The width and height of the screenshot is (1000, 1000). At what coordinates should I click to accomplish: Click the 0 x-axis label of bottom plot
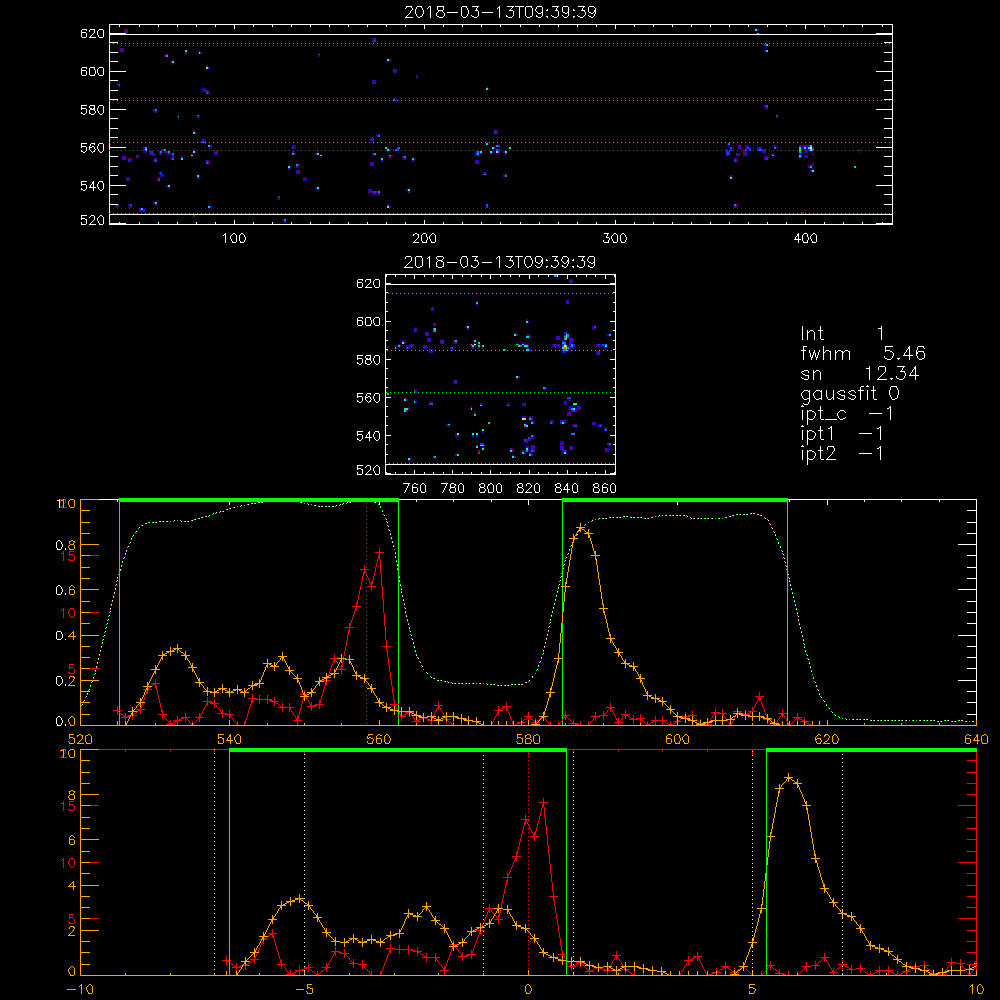528,990
